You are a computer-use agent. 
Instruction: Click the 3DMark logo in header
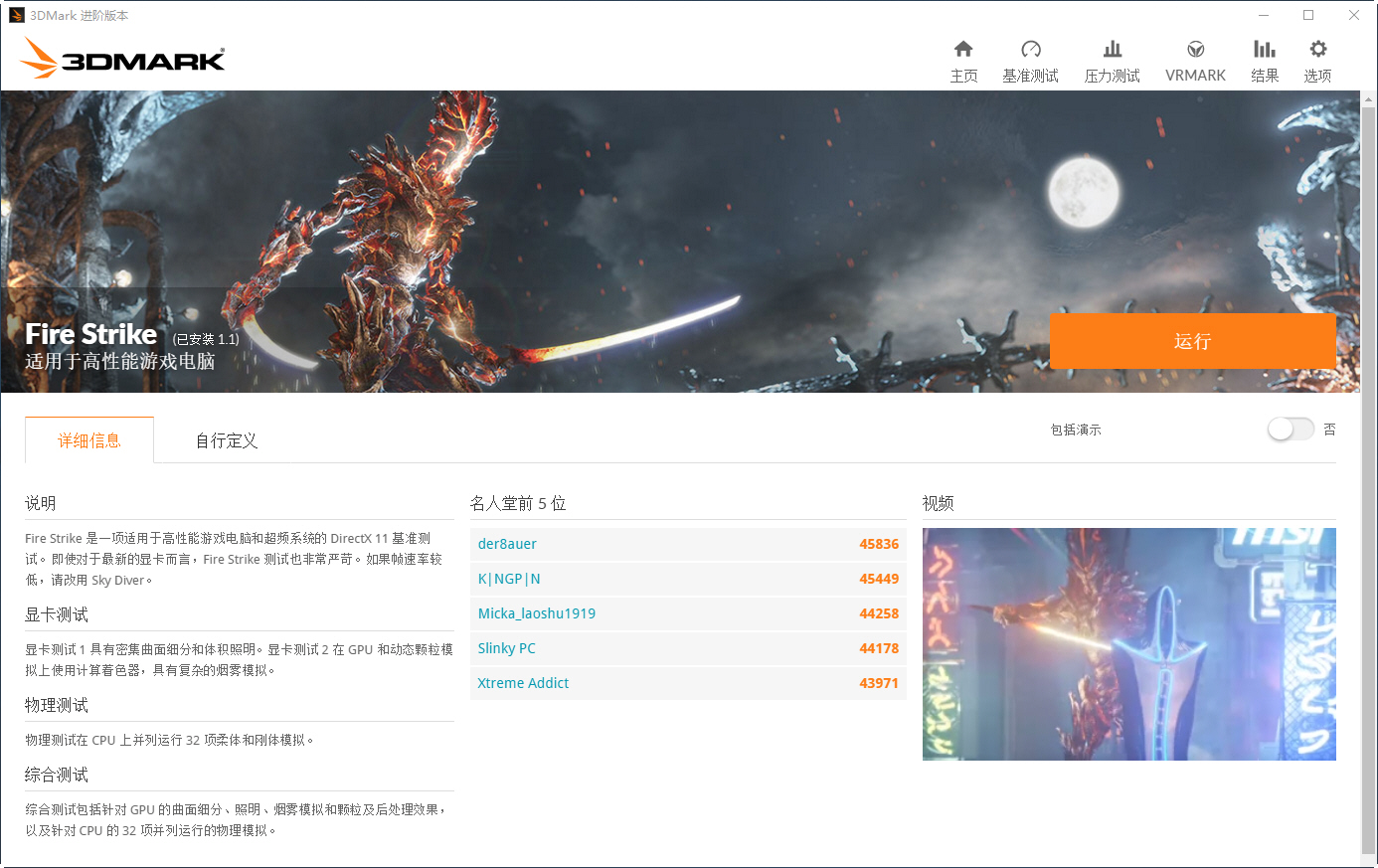pos(122,58)
